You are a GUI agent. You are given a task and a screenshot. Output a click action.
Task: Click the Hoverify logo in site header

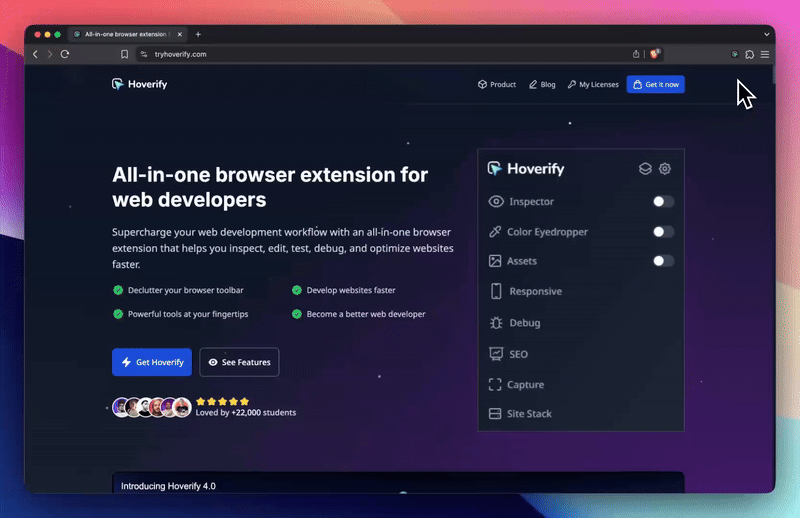click(139, 84)
